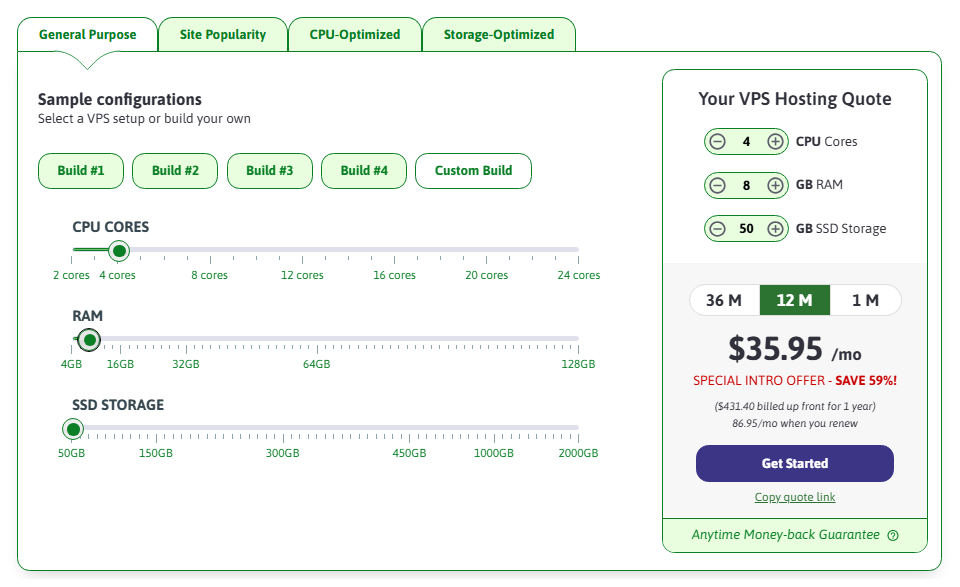
Task: Open the CPU-Optimized tab
Action: pos(355,33)
